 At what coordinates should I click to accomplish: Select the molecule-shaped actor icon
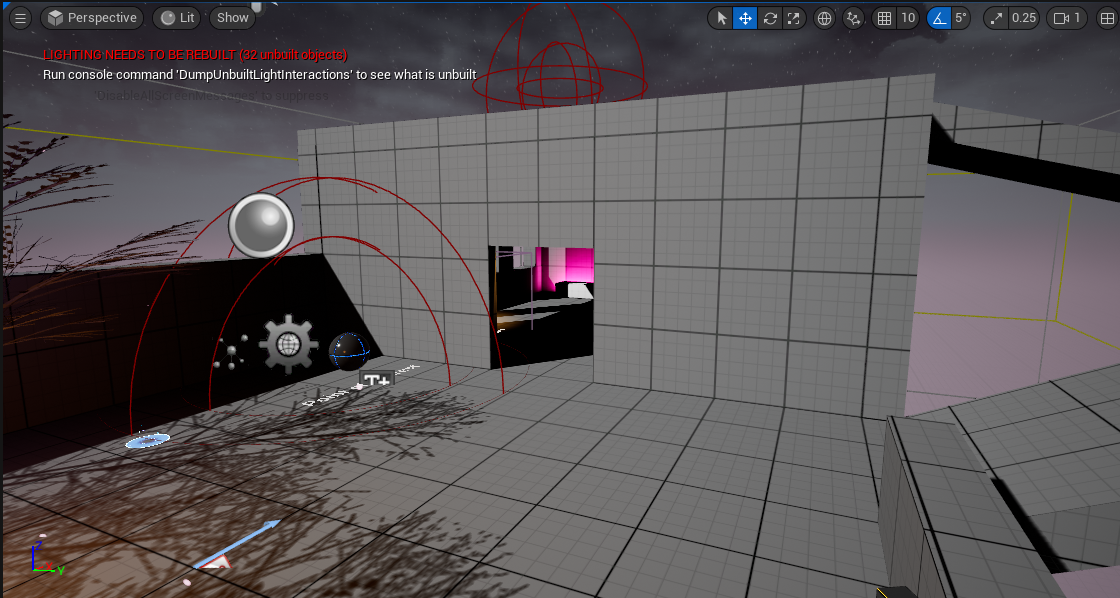point(230,352)
